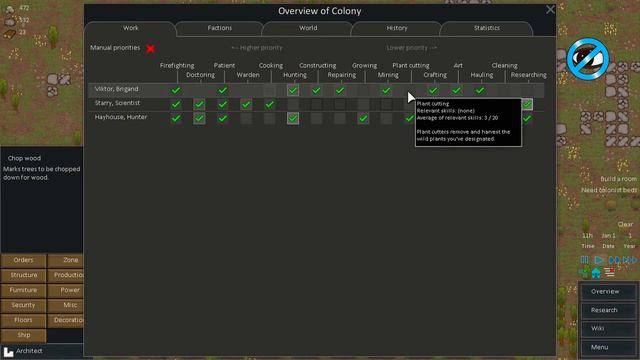Uncheck Viktor's Crafting checkbox
The image size is (640, 360).
[433, 90]
